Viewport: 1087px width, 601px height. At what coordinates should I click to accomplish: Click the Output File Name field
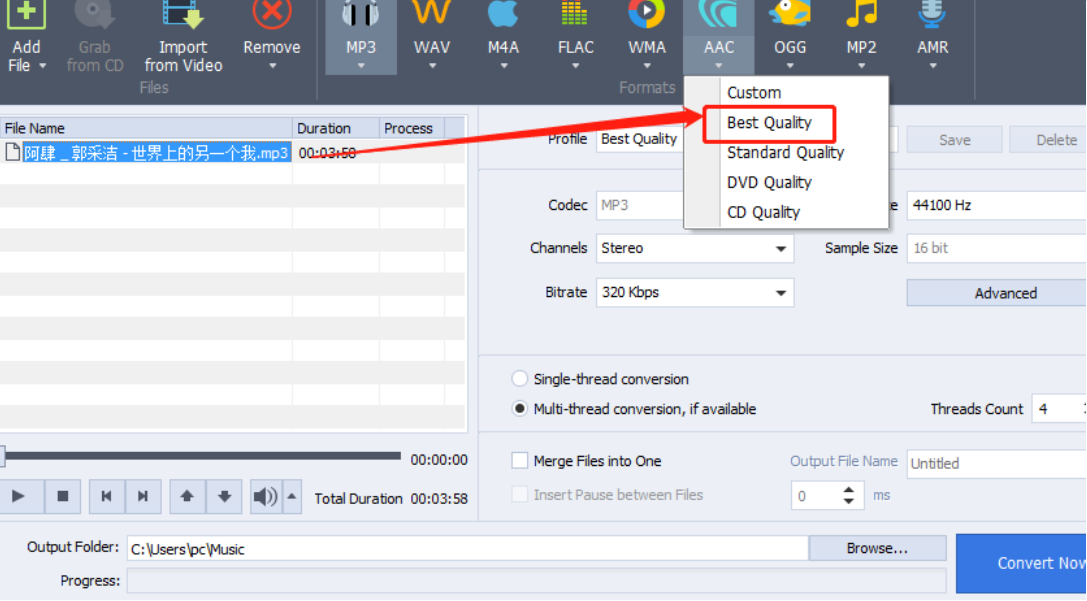click(997, 464)
